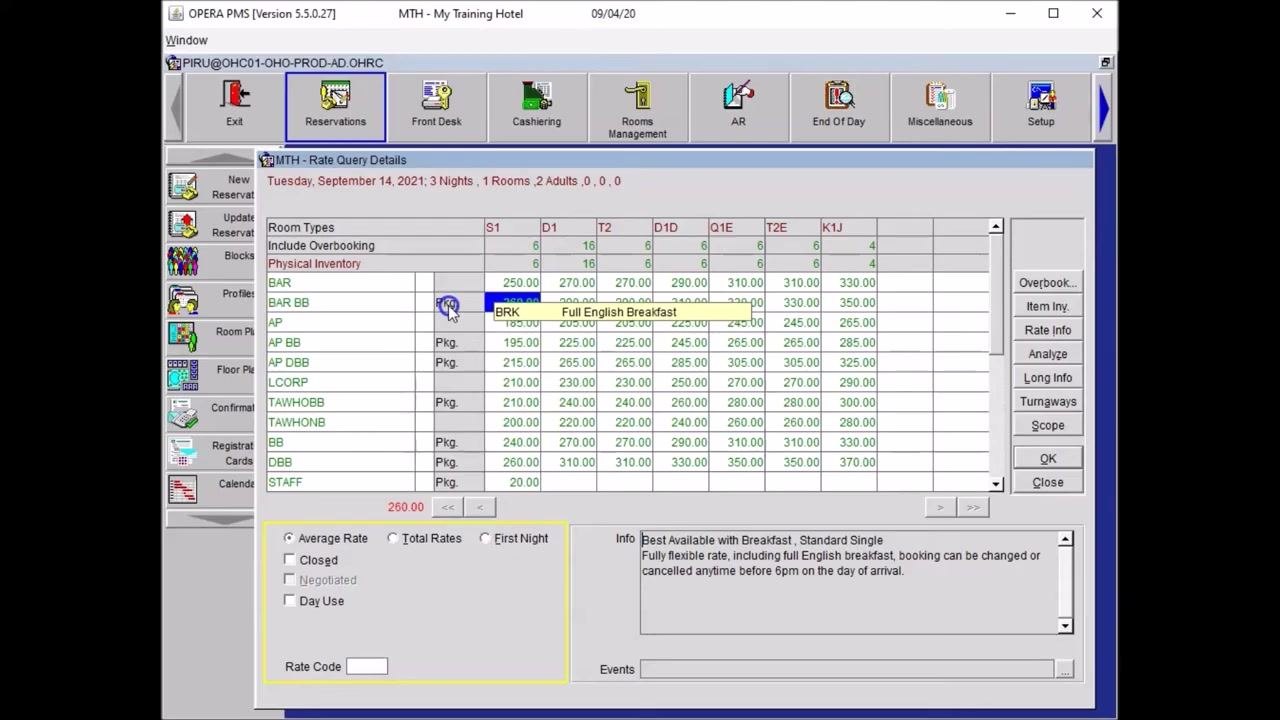Click the Item Inv. button
1280x720 pixels.
tap(1047, 307)
